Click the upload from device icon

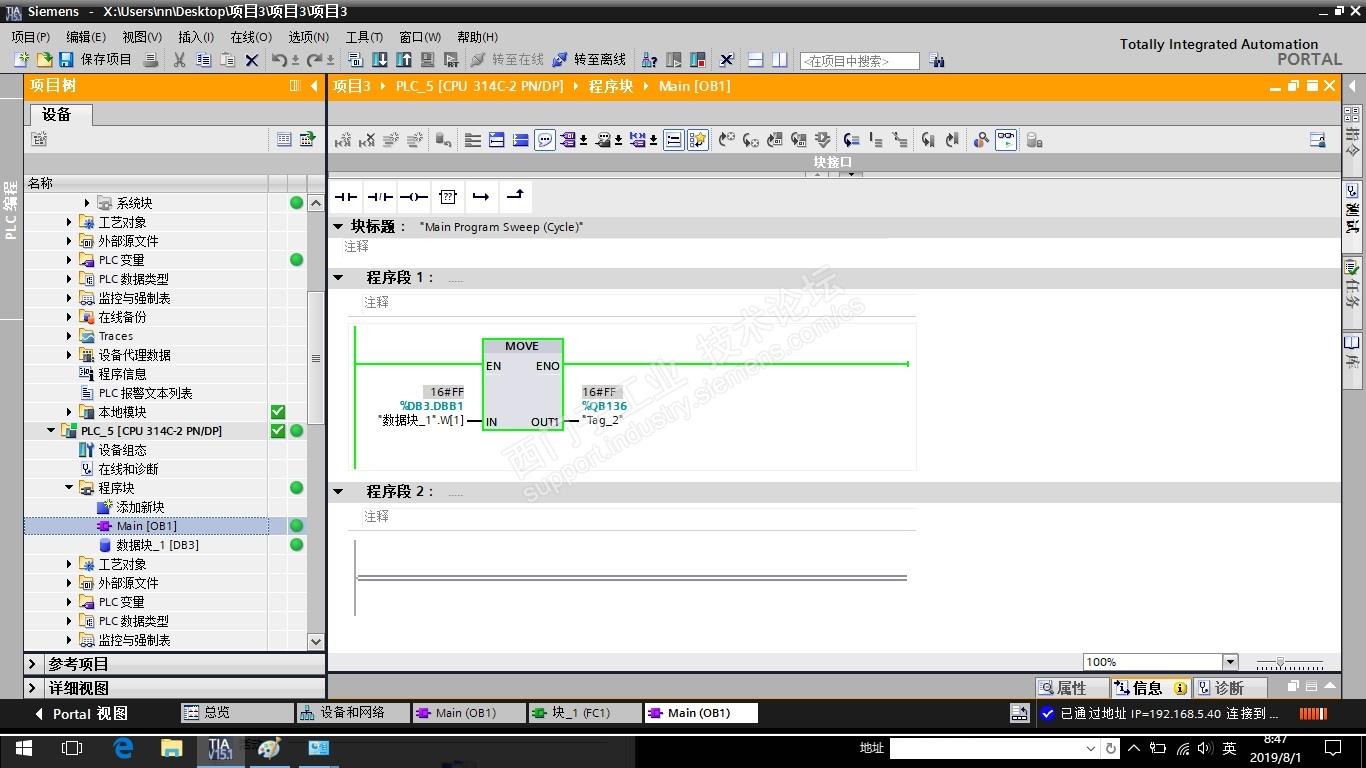(x=404, y=60)
